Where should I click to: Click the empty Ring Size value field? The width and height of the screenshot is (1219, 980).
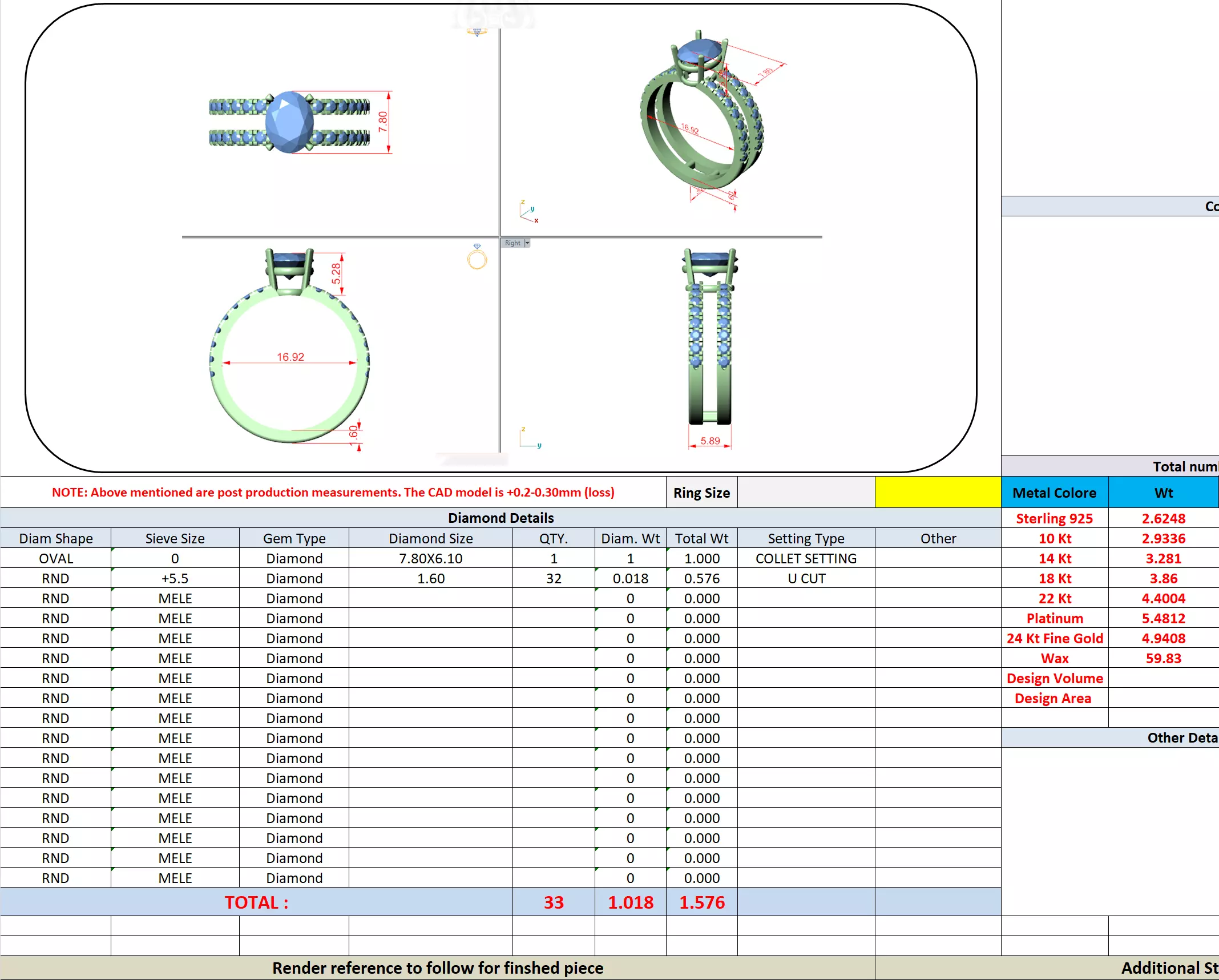(806, 493)
